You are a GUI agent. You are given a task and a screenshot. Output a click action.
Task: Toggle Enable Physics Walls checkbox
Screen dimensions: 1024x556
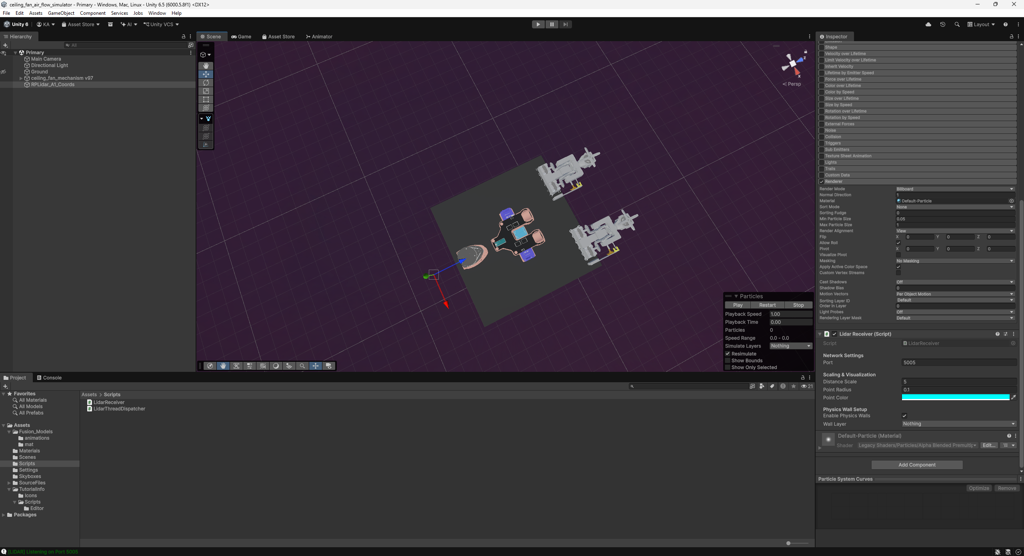click(904, 416)
